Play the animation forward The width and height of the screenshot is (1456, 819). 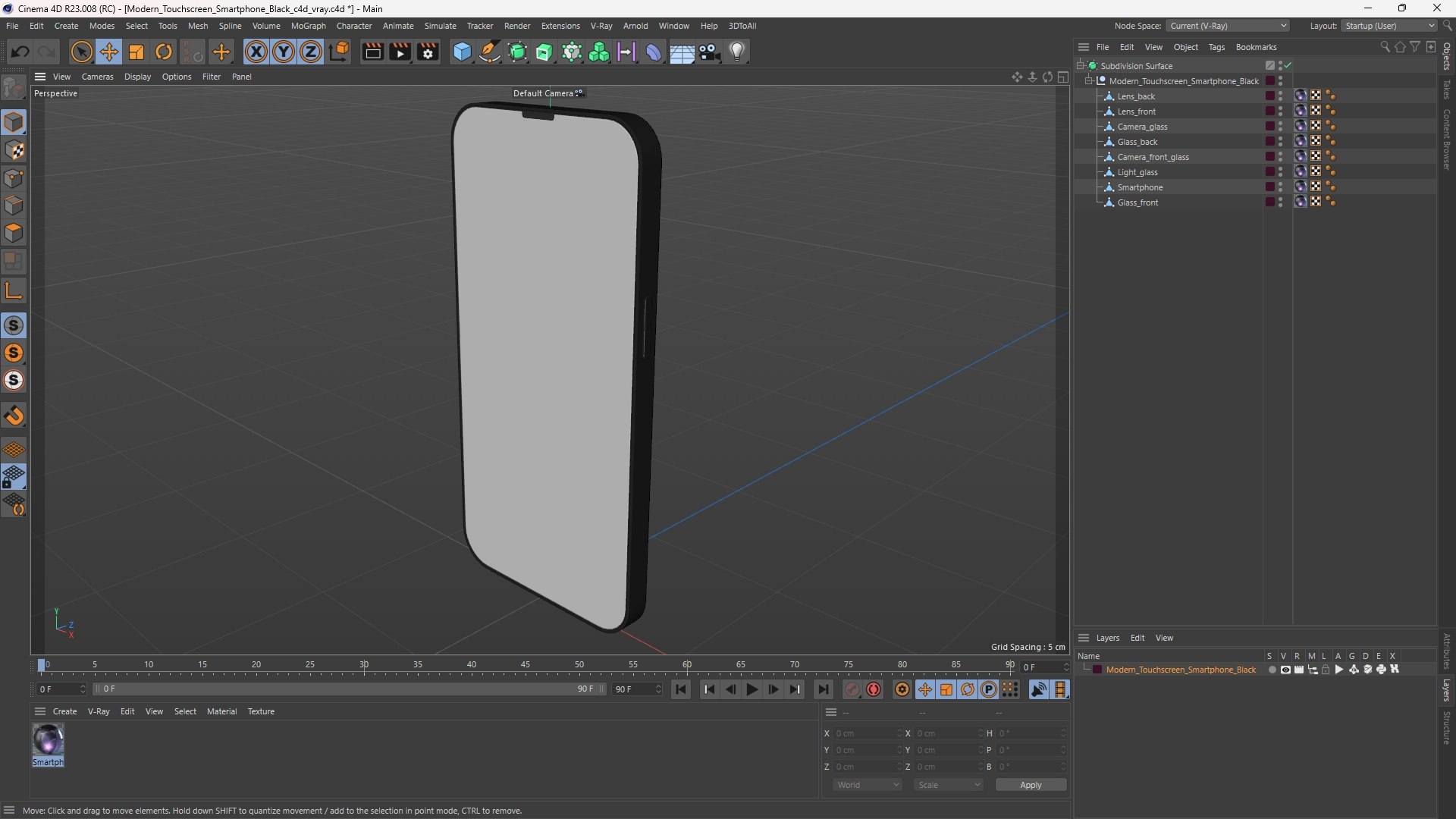click(752, 689)
